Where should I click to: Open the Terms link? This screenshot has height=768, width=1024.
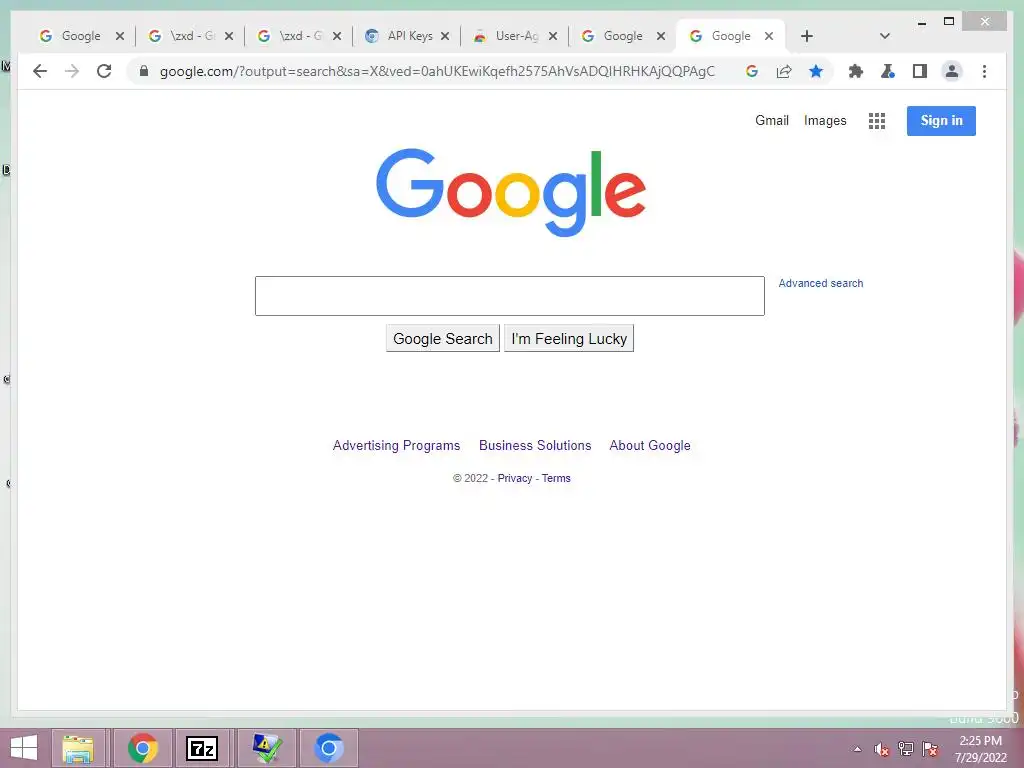point(556,478)
